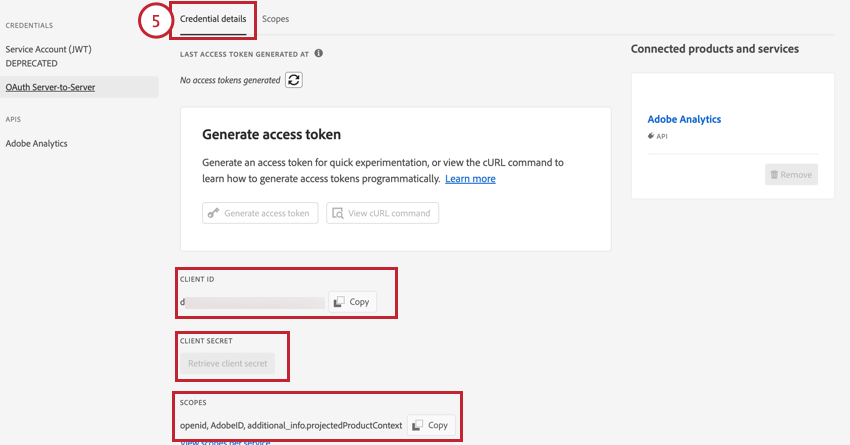Image resolution: width=850 pixels, height=445 pixels.
Task: Open the Credential details tab
Action: [212, 19]
